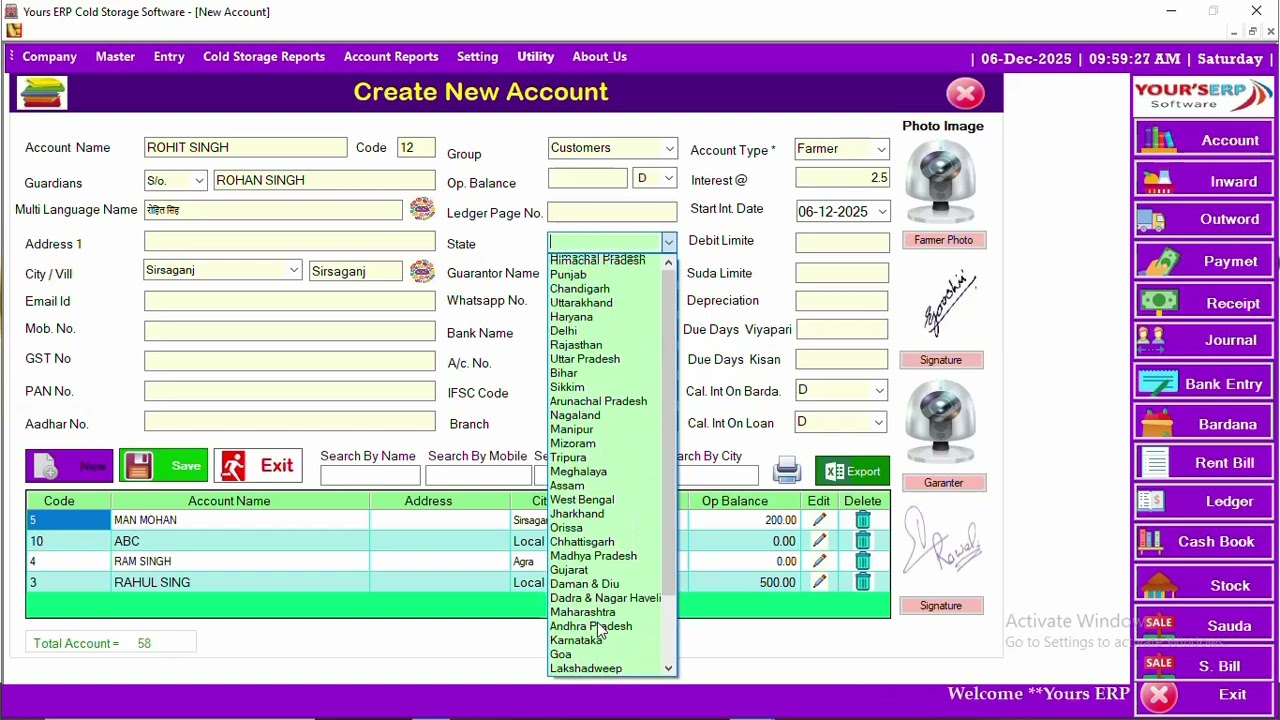Click the Exit button beside Save
The height and width of the screenshot is (720, 1280).
pyautogui.click(x=258, y=466)
